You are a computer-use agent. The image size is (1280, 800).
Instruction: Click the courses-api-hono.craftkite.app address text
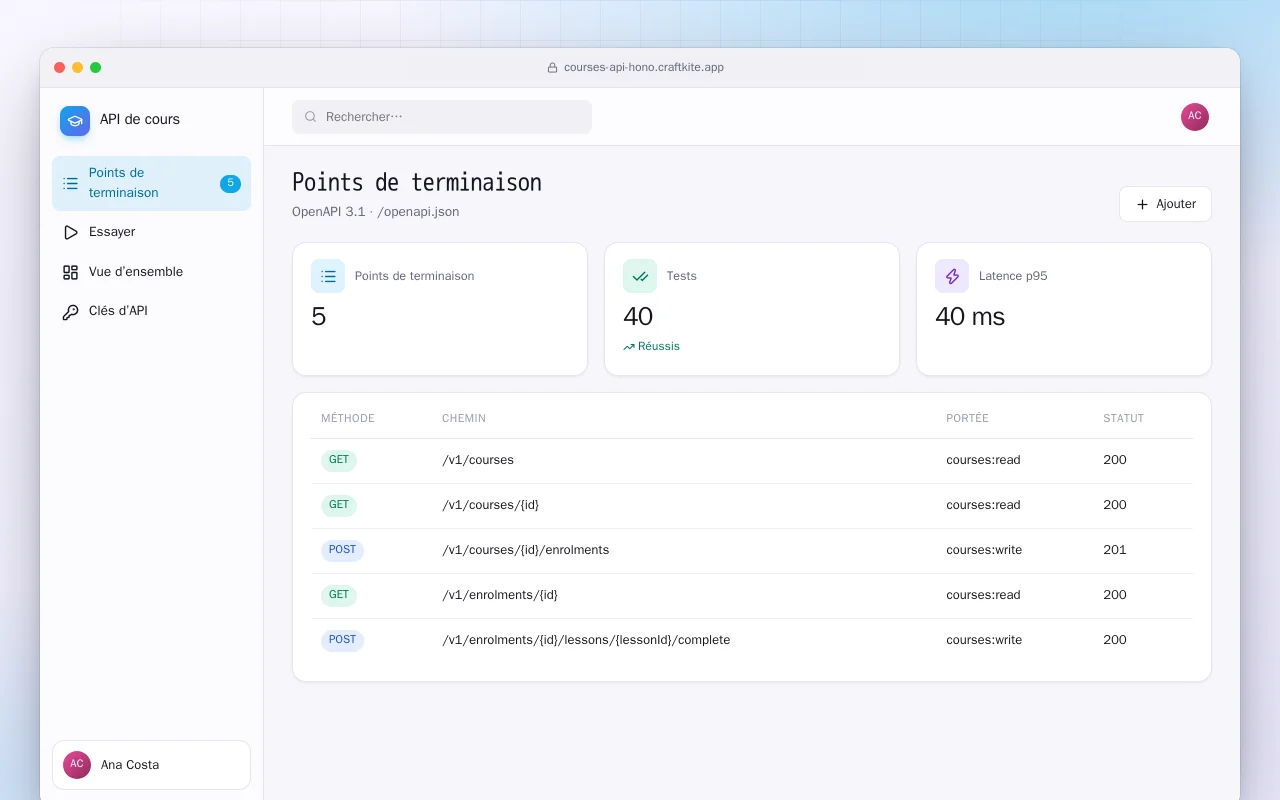[x=644, y=68]
